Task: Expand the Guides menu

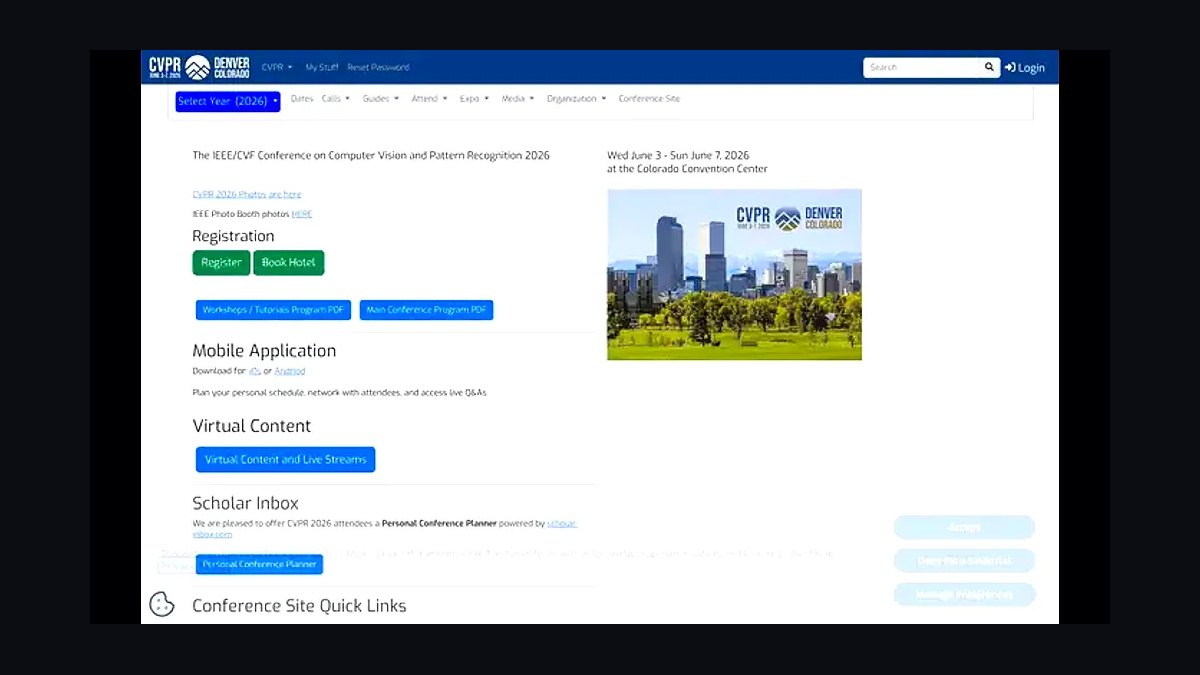Action: (x=381, y=99)
